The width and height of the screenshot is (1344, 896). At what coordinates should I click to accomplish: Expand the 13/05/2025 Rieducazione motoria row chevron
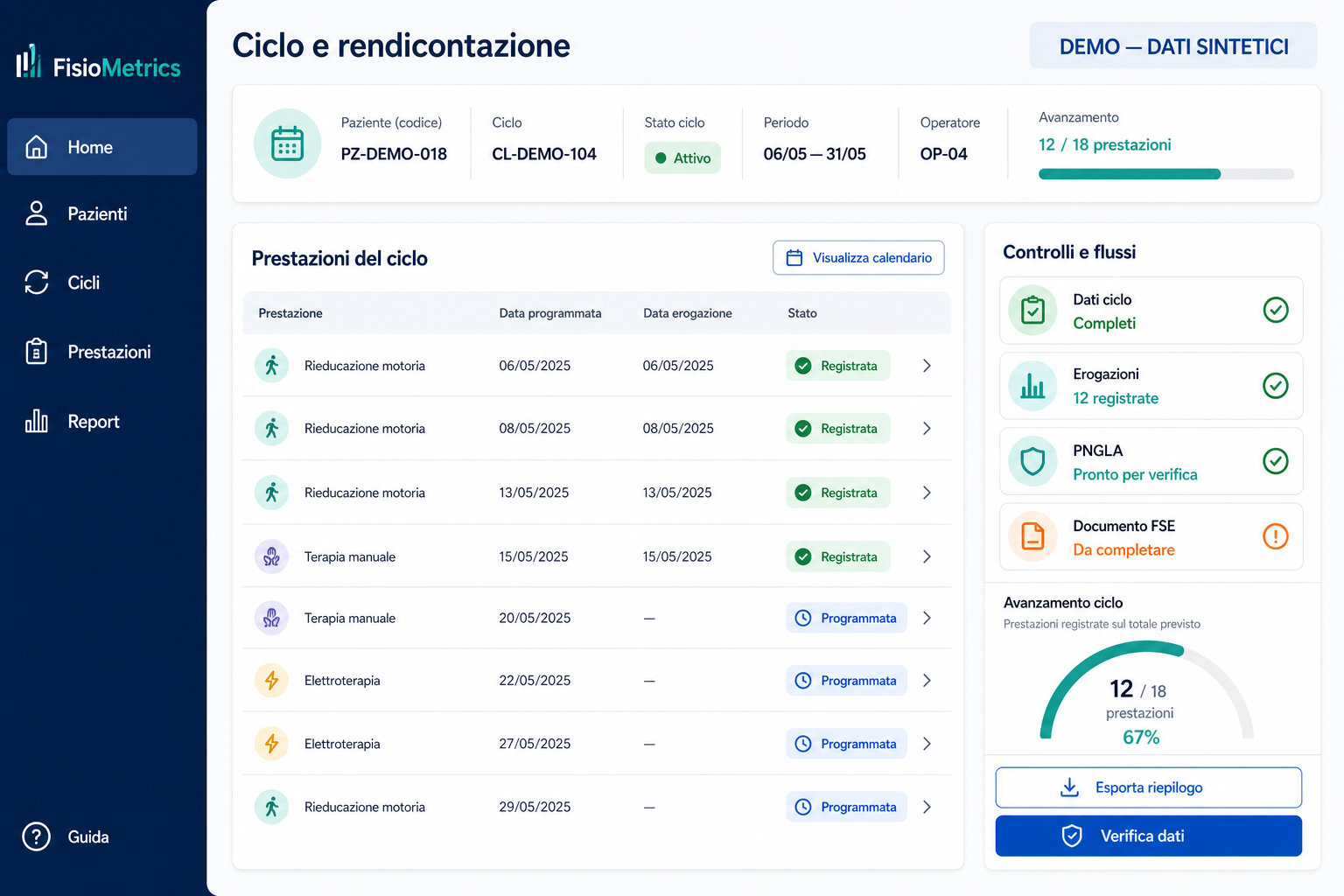[x=927, y=493]
